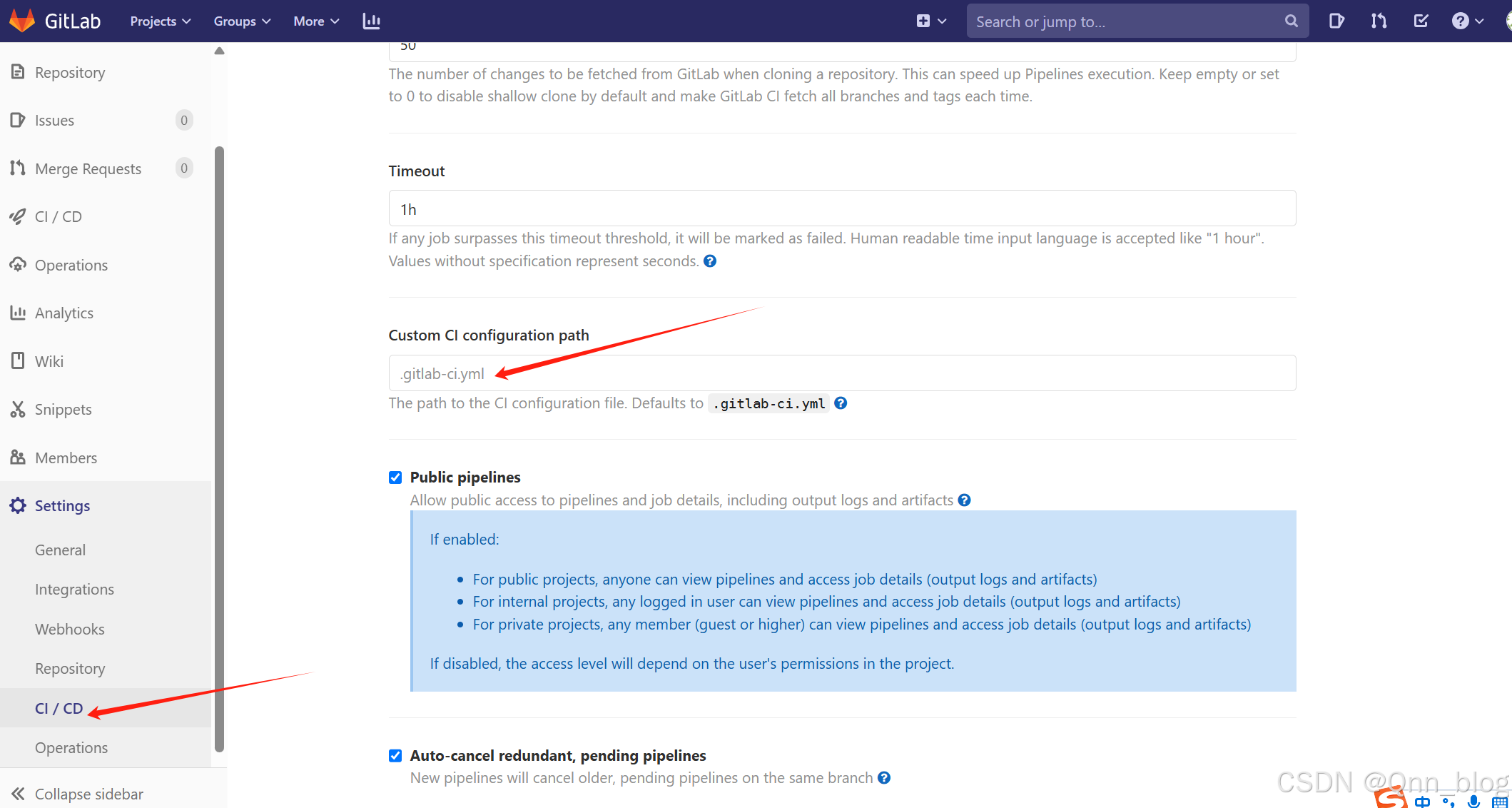Uncheck Auto-cancel redundant, pending pipelines

coord(395,755)
